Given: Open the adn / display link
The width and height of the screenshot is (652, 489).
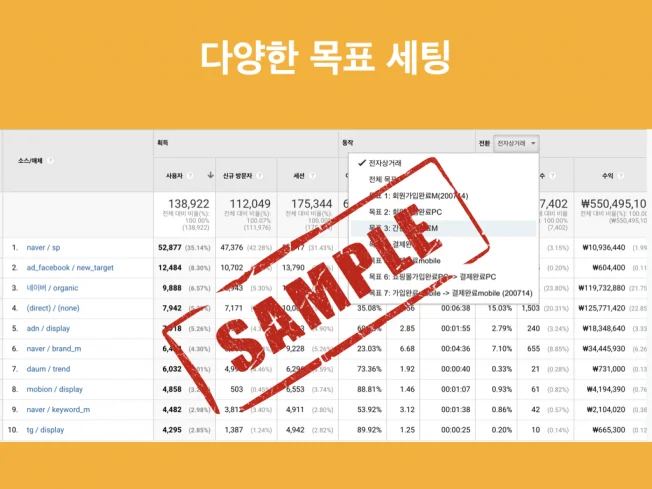Looking at the screenshot, I should (48, 328).
